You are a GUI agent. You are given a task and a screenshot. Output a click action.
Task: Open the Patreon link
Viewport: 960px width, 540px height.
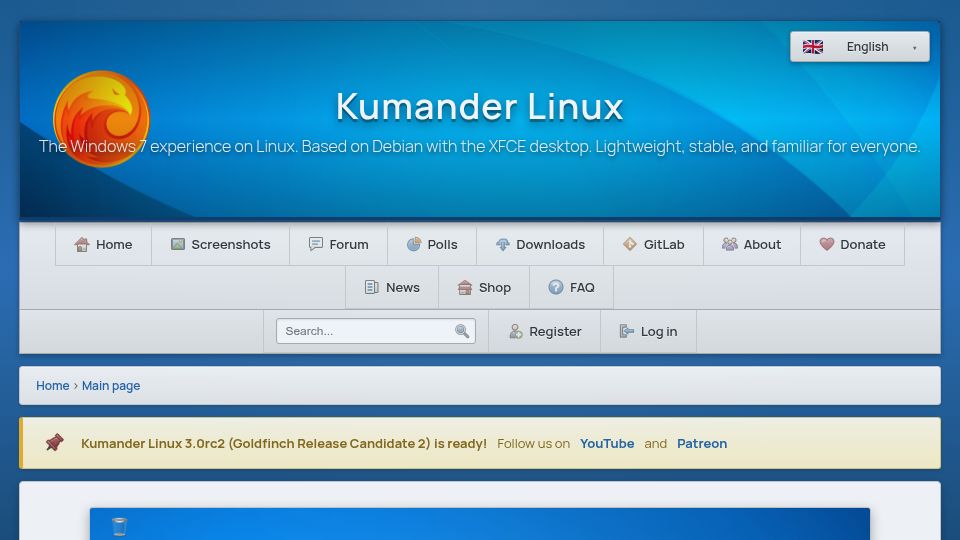(702, 443)
